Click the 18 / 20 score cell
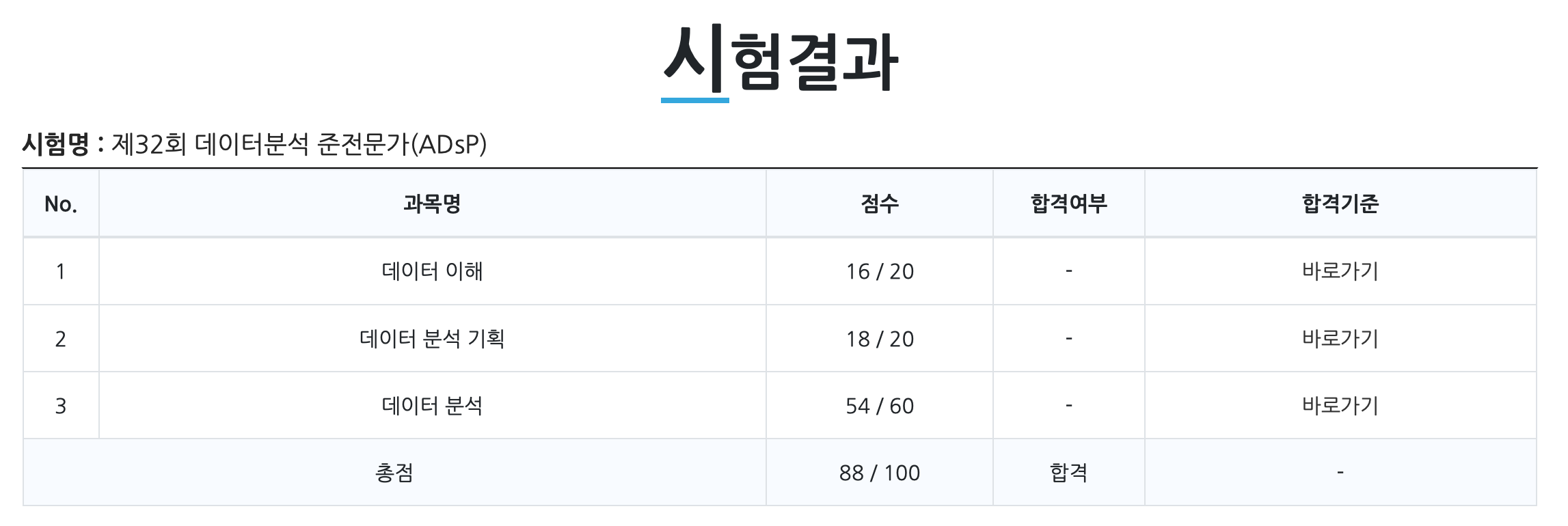 (x=879, y=338)
